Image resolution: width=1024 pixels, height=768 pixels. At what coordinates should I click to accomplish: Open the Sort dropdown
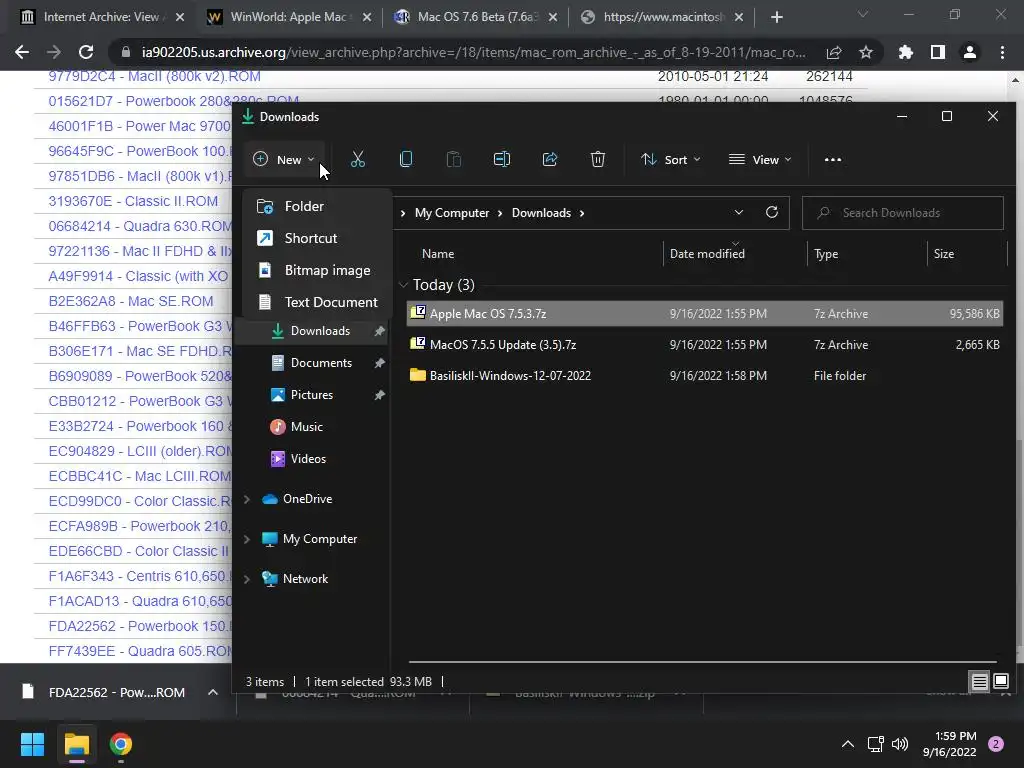[x=671, y=159]
